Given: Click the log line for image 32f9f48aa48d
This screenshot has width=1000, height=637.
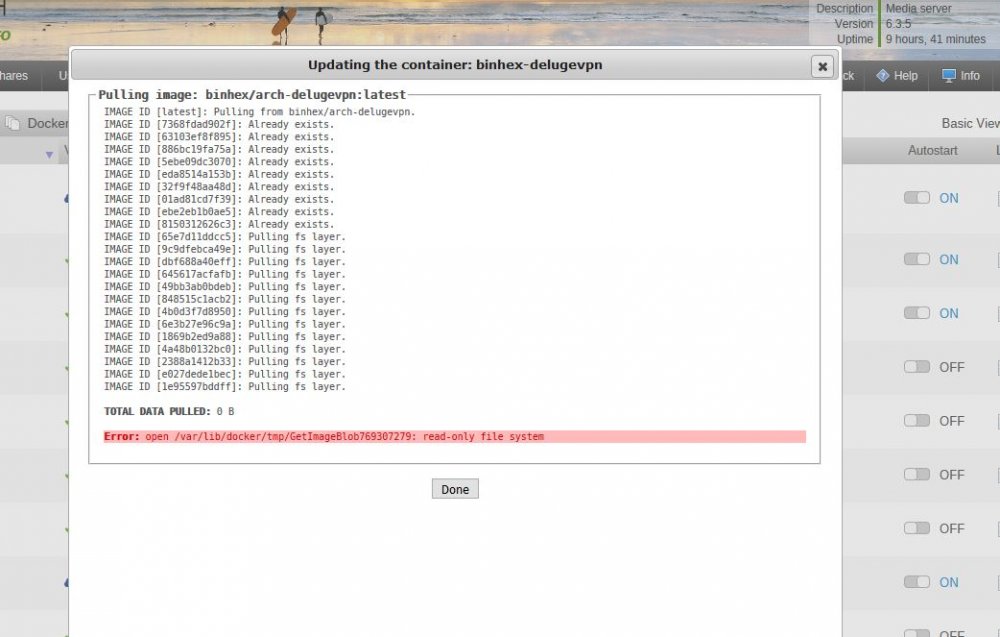Looking at the screenshot, I should pos(219,187).
